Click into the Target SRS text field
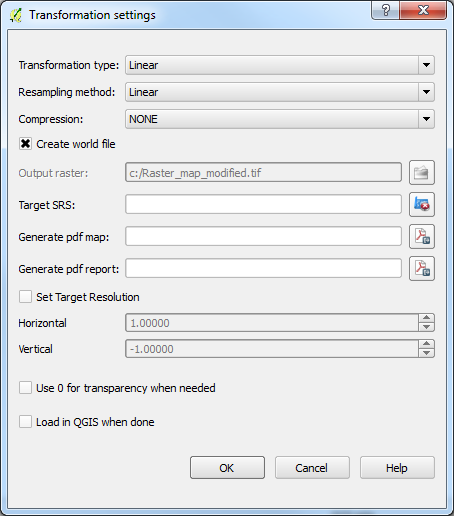Screen dimensions: 454x516 pos(263,204)
